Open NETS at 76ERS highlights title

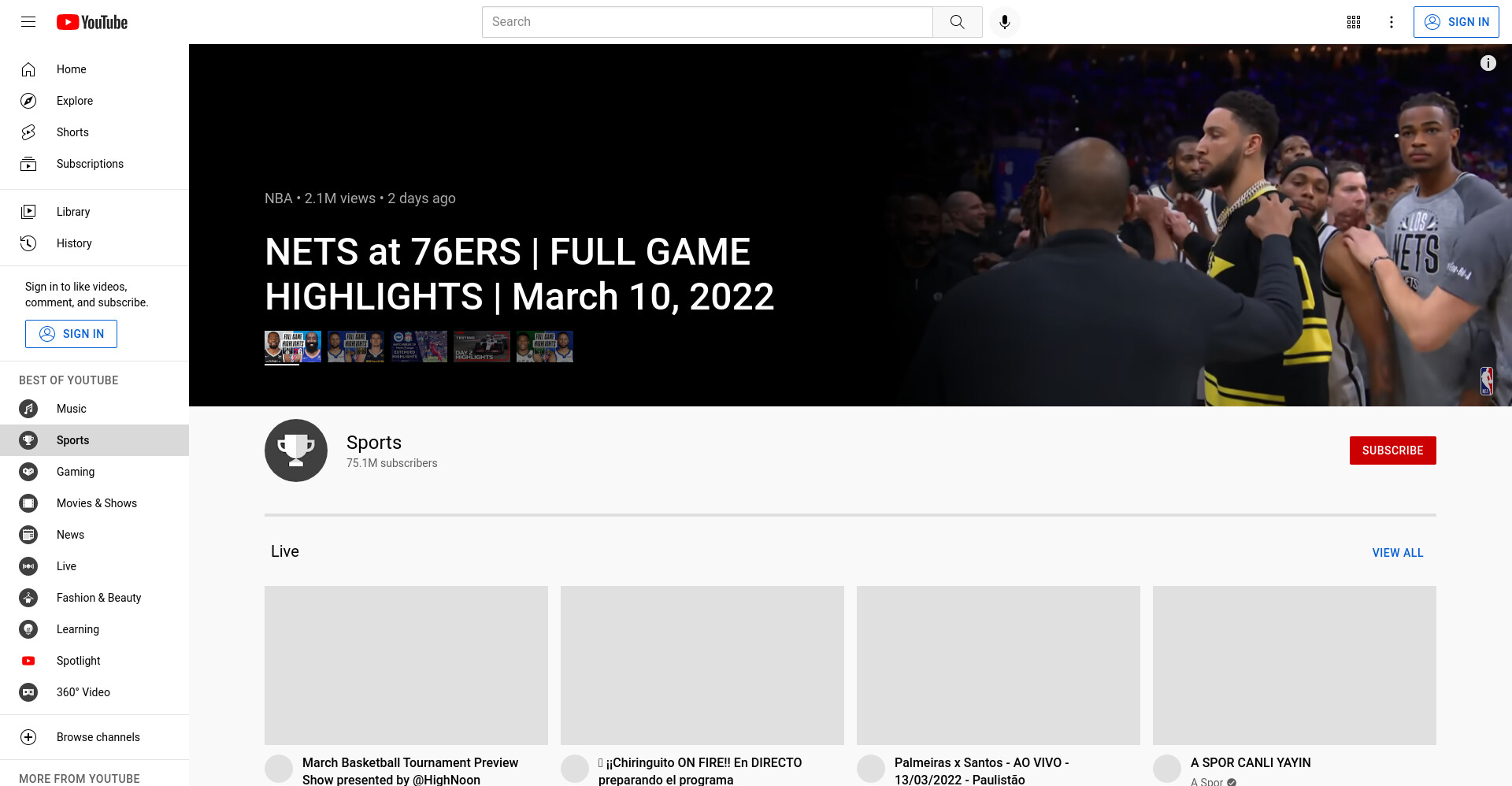(x=520, y=274)
